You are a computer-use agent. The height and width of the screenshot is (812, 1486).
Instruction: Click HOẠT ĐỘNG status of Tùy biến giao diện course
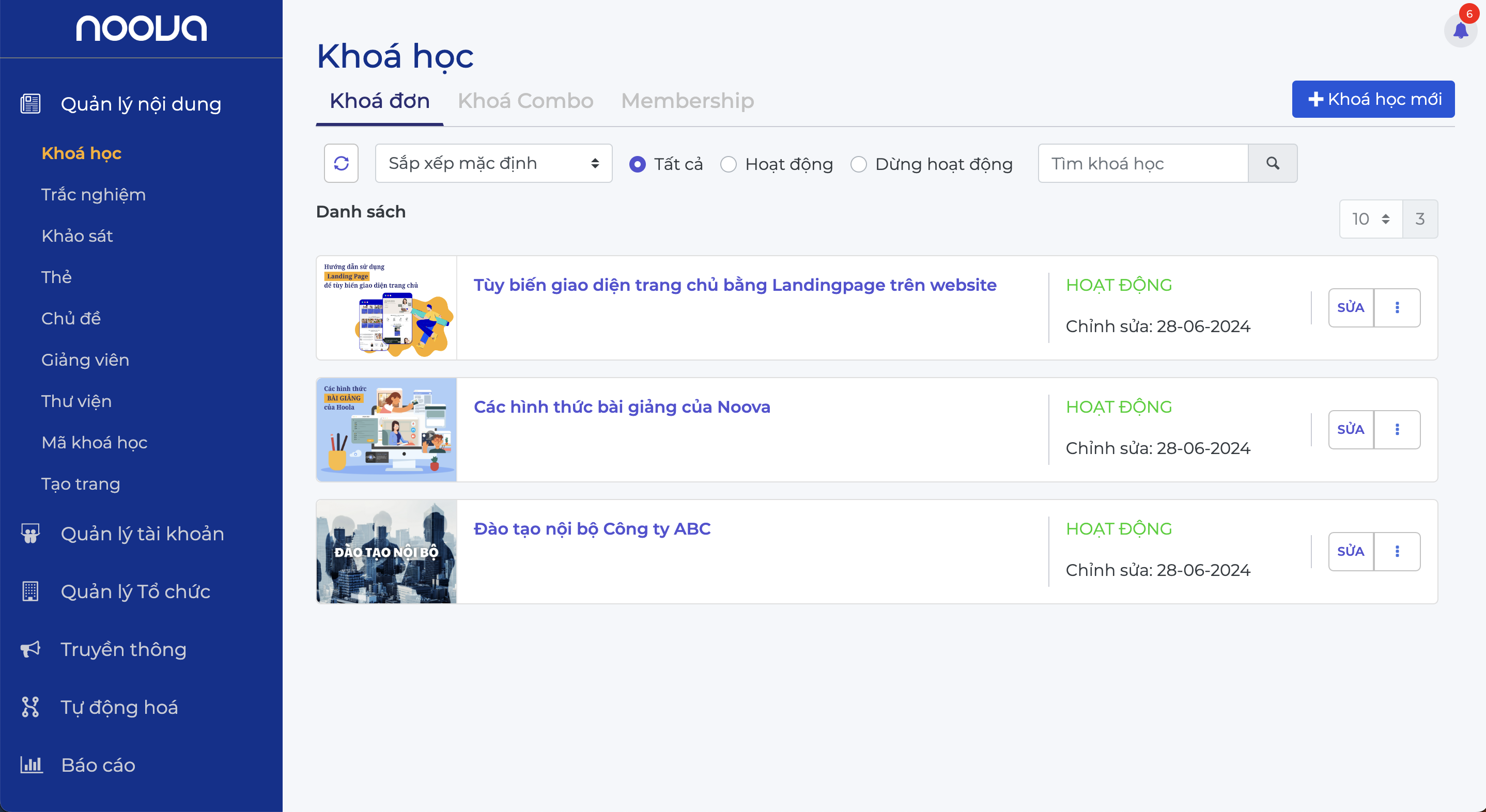tap(1119, 285)
